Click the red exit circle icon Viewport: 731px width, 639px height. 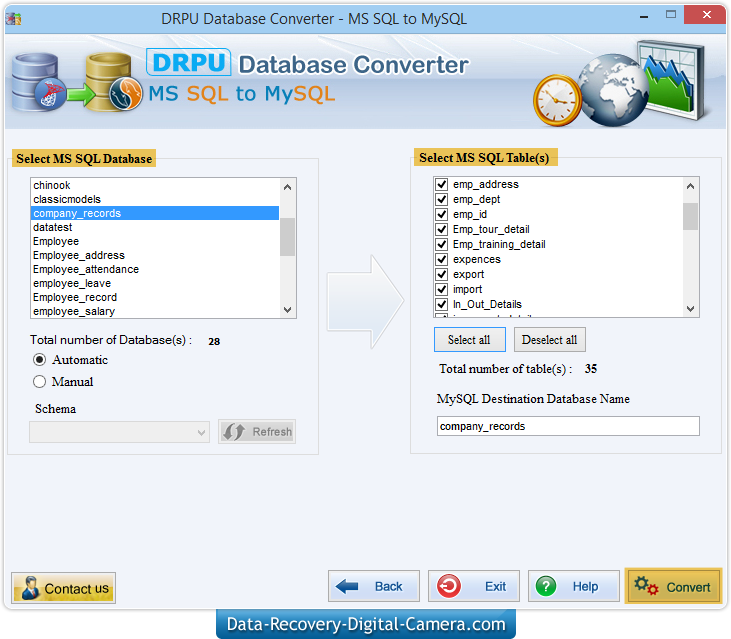[449, 586]
